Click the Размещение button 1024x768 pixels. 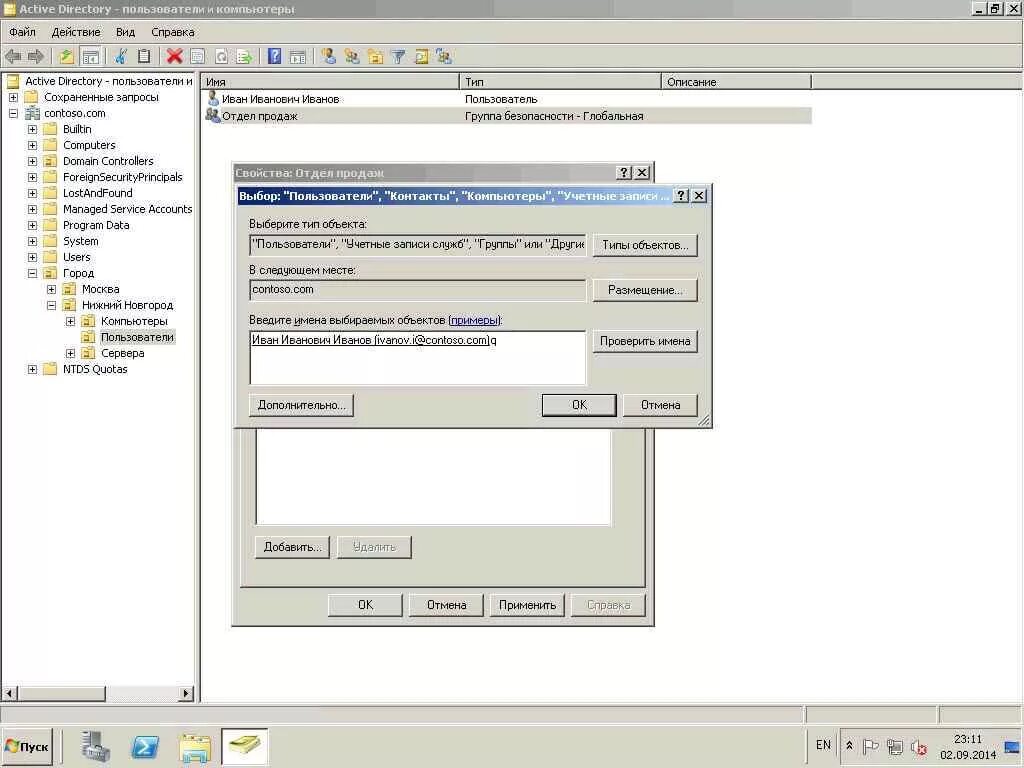click(x=645, y=290)
